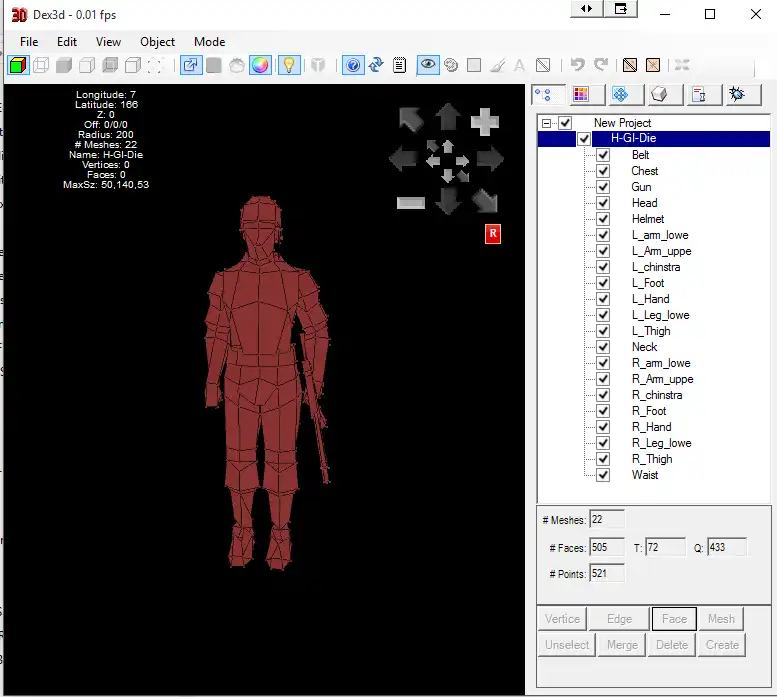Screen dimensions: 777x697
Task: Toggle the L_Foot checkbox
Action: click(603, 283)
